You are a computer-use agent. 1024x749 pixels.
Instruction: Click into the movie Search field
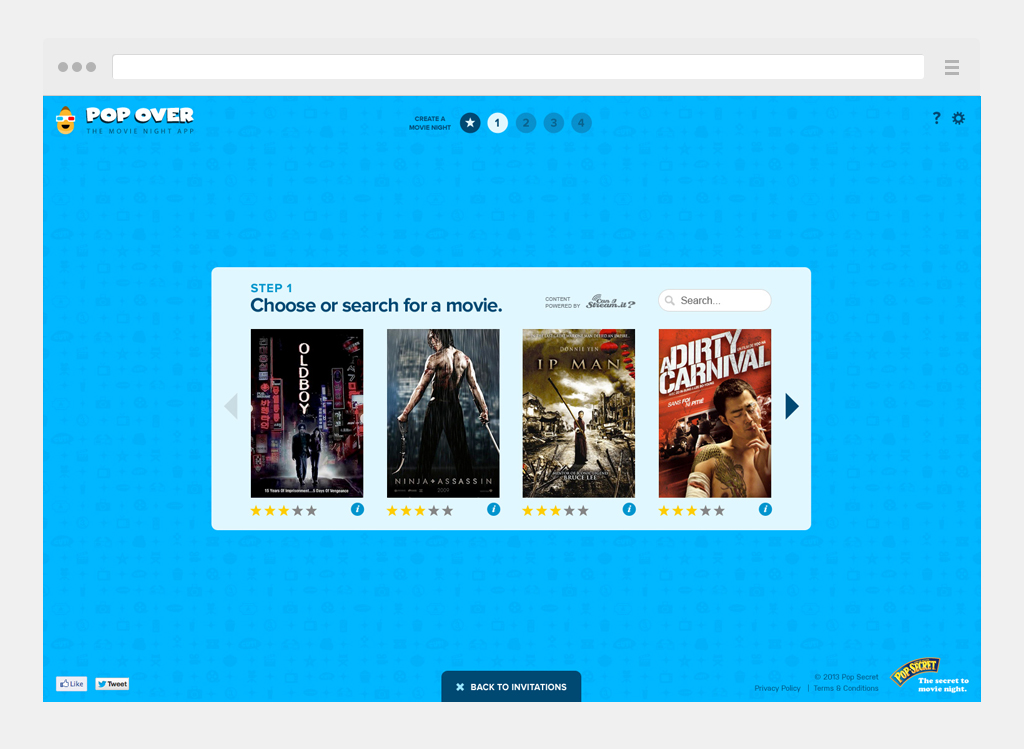(722, 300)
